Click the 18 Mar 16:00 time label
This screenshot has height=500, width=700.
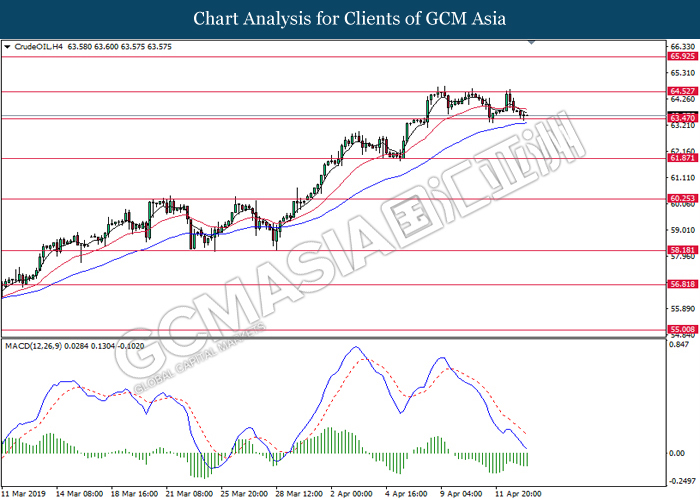click(134, 494)
